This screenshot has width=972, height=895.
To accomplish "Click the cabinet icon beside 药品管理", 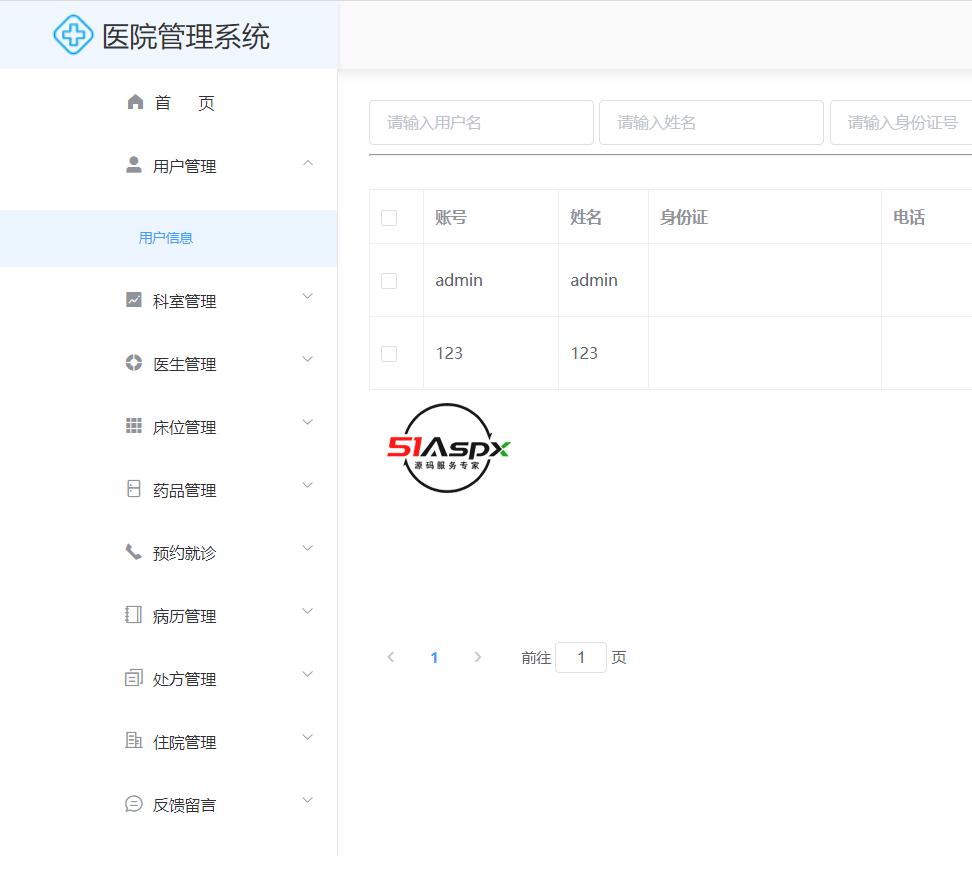I will [134, 489].
